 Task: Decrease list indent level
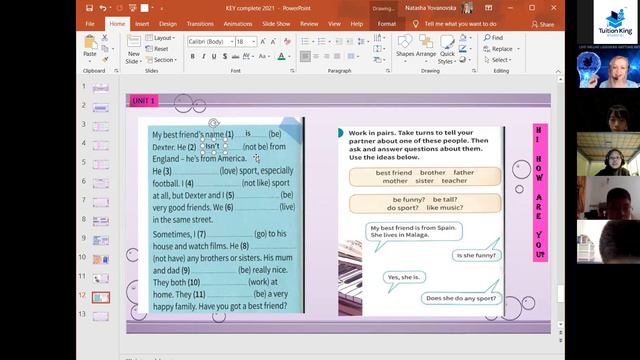coord(339,42)
